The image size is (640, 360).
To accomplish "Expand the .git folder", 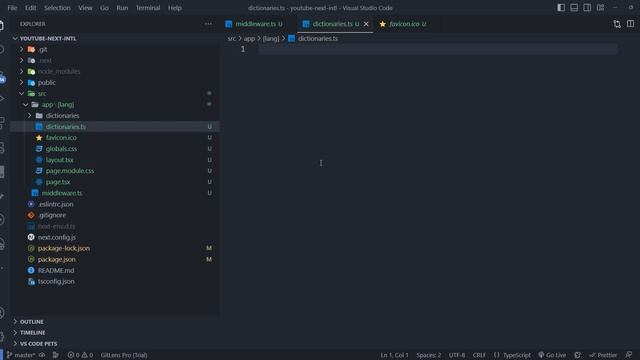I will point(22,49).
